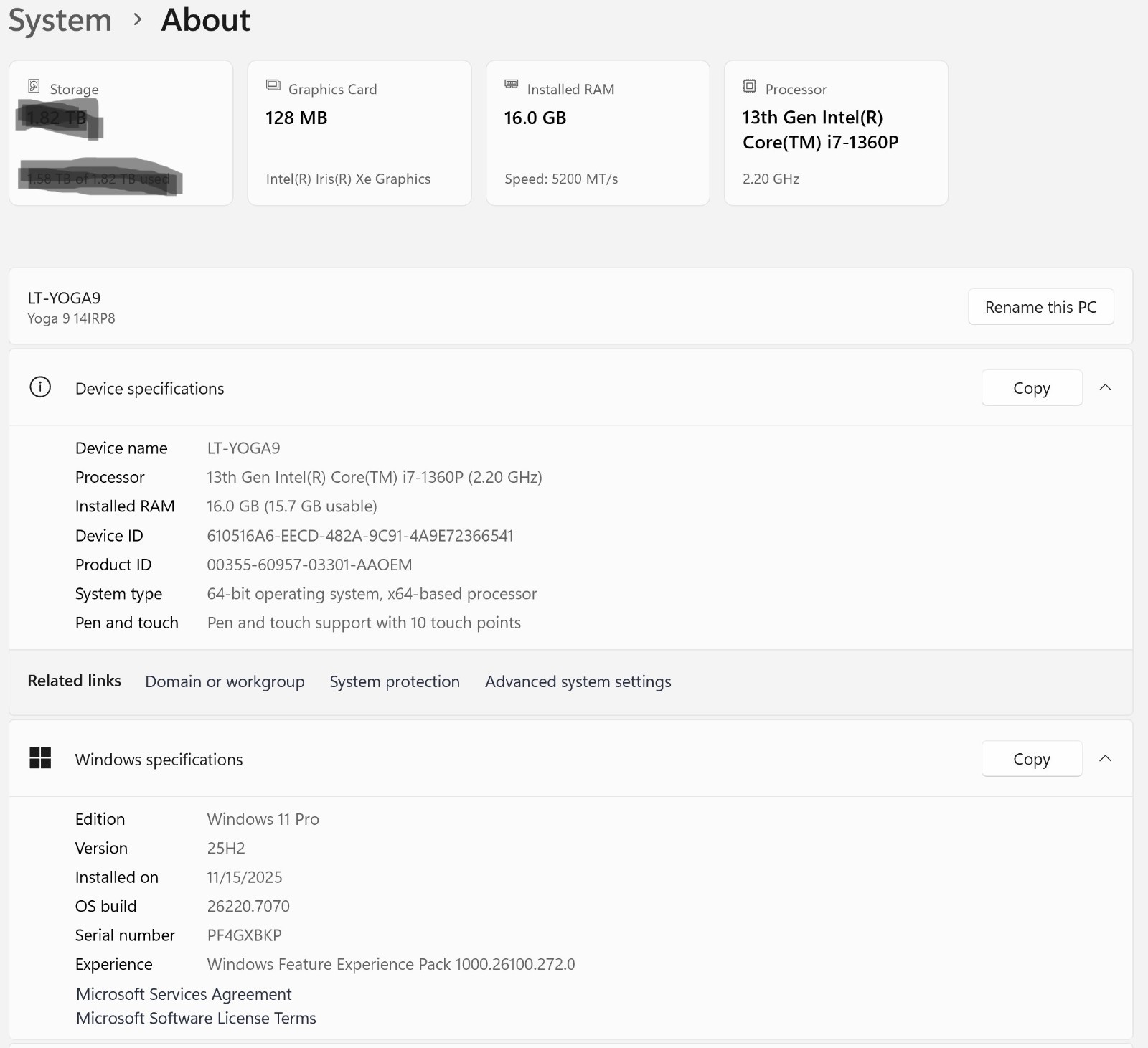Viewport: 1148px width, 1048px height.
Task: Open the System protection link
Action: coord(395,681)
